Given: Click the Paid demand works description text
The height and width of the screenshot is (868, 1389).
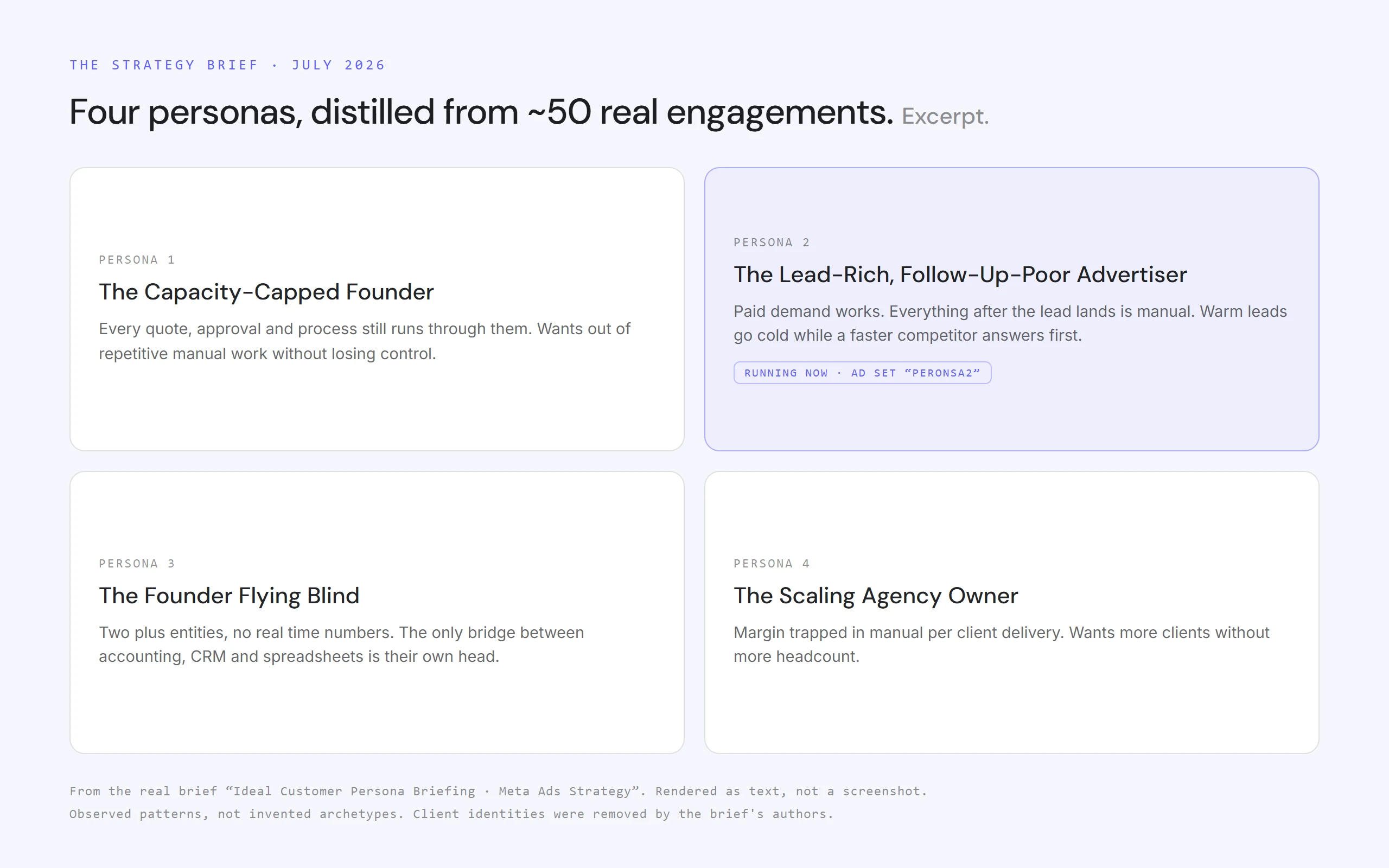Looking at the screenshot, I should [x=1010, y=323].
